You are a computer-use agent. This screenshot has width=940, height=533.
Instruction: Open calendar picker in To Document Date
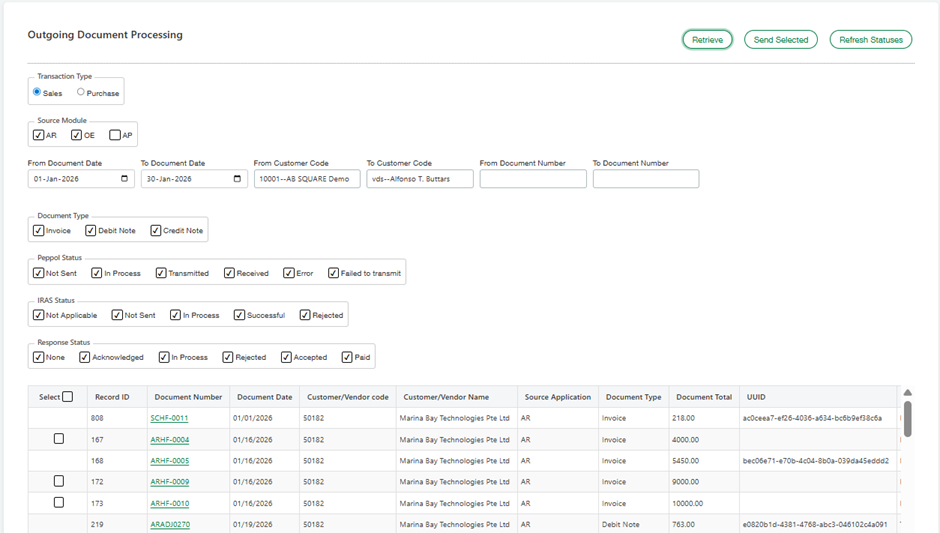237,179
